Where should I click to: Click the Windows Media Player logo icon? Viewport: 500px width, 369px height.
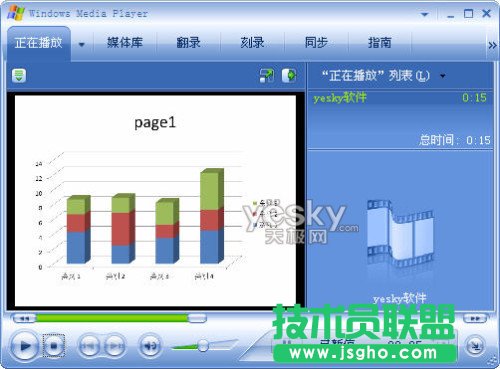pos(16,13)
